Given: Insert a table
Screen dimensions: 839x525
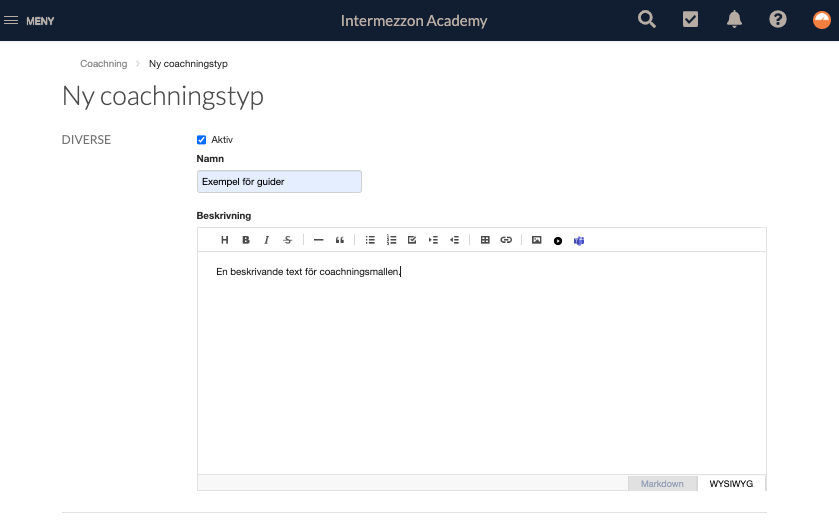Looking at the screenshot, I should point(485,240).
